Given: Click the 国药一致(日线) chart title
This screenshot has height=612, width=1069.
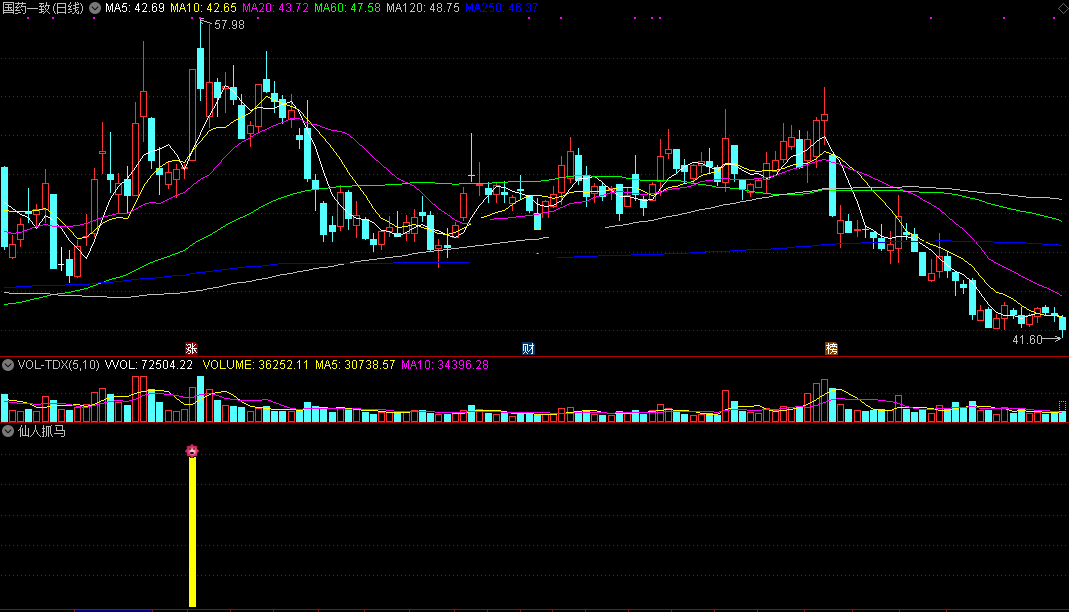Looking at the screenshot, I should (43, 8).
